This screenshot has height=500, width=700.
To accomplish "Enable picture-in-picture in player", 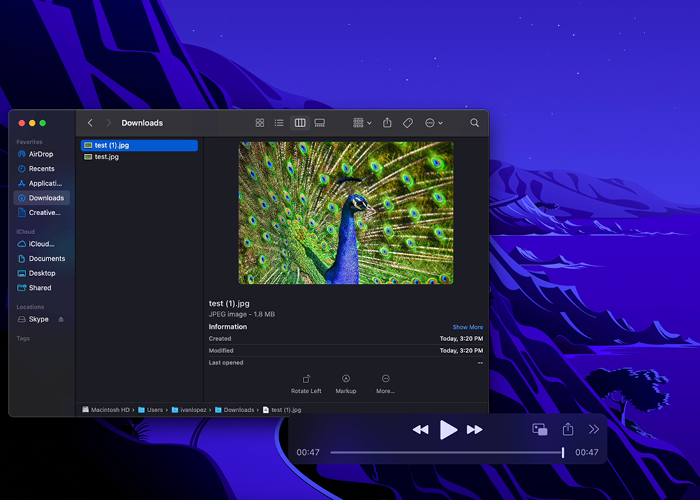I will [x=540, y=429].
